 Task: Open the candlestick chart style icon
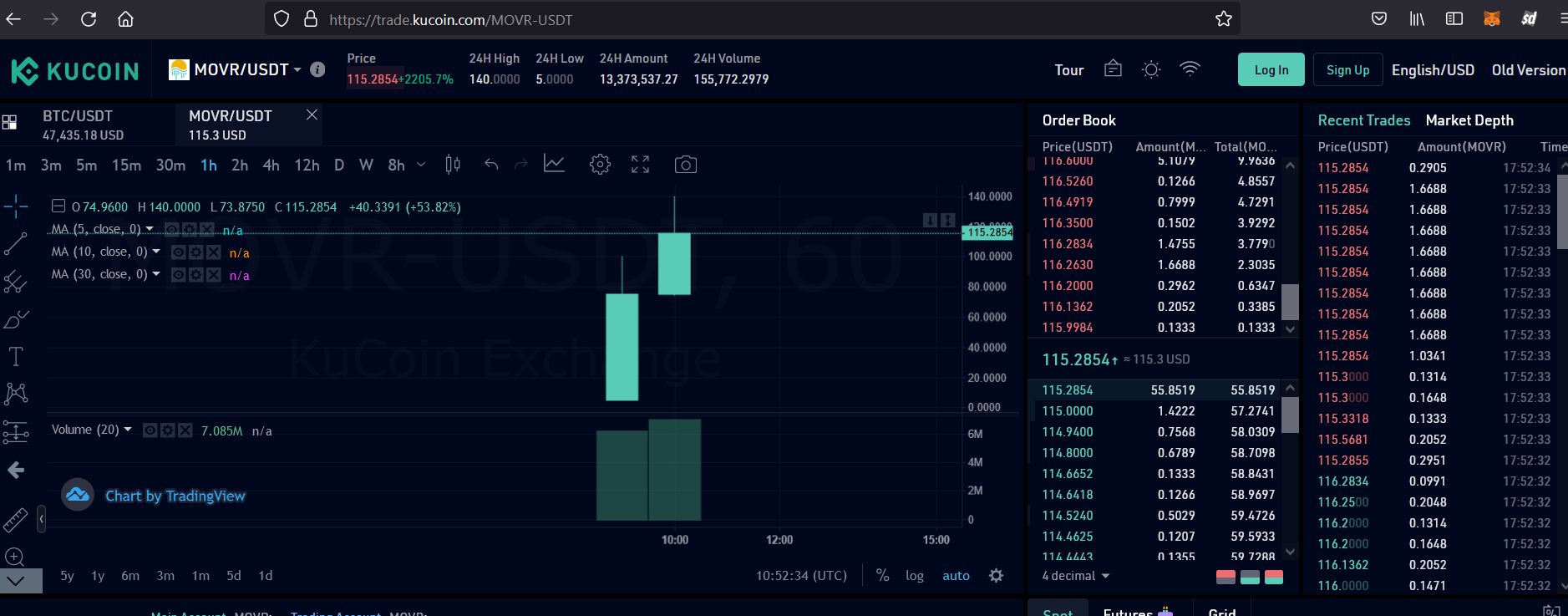pyautogui.click(x=453, y=165)
